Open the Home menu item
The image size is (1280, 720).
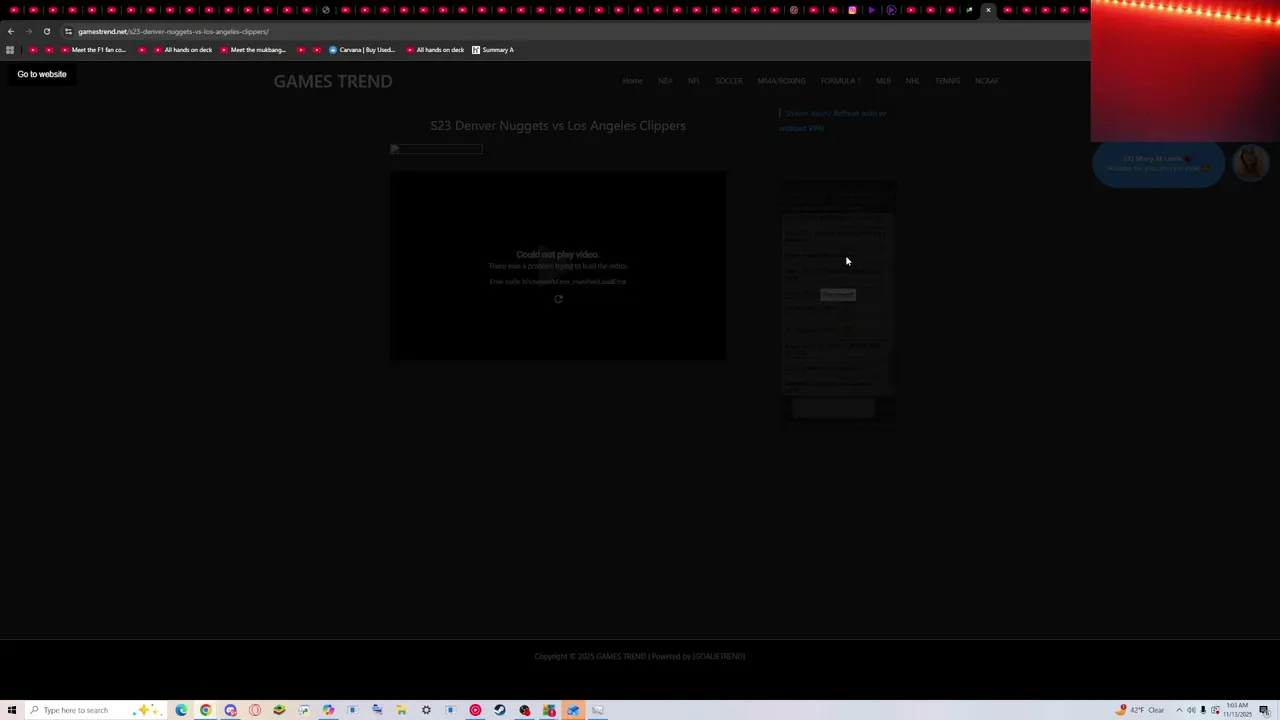632,81
